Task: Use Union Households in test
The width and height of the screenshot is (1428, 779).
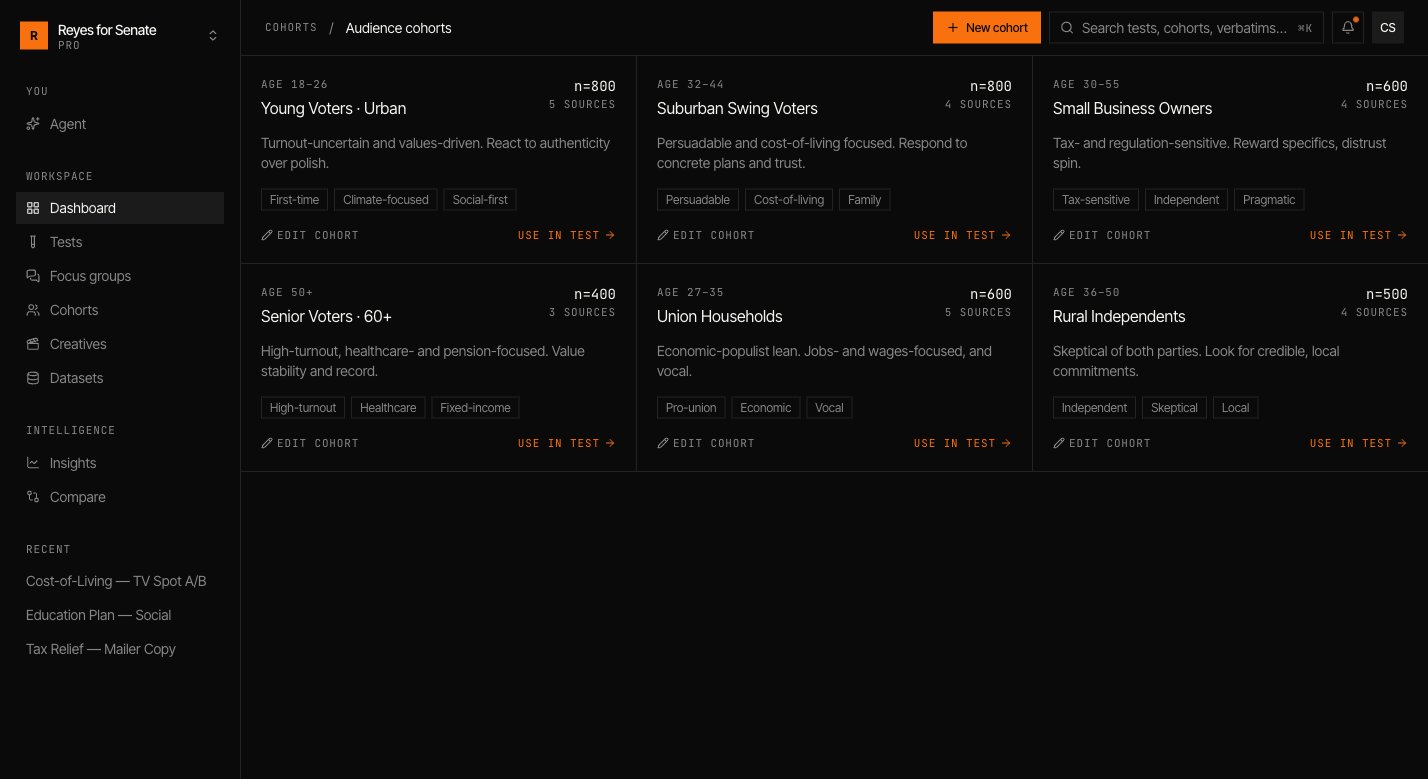Action: [x=963, y=443]
